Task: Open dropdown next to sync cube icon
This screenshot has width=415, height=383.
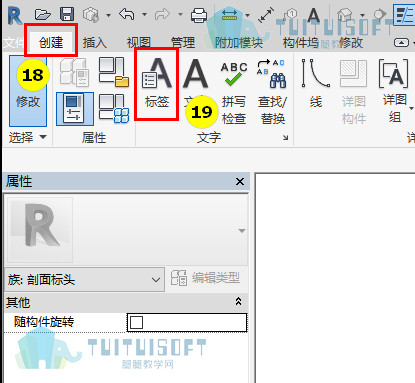Action: pyautogui.click(x=108, y=15)
